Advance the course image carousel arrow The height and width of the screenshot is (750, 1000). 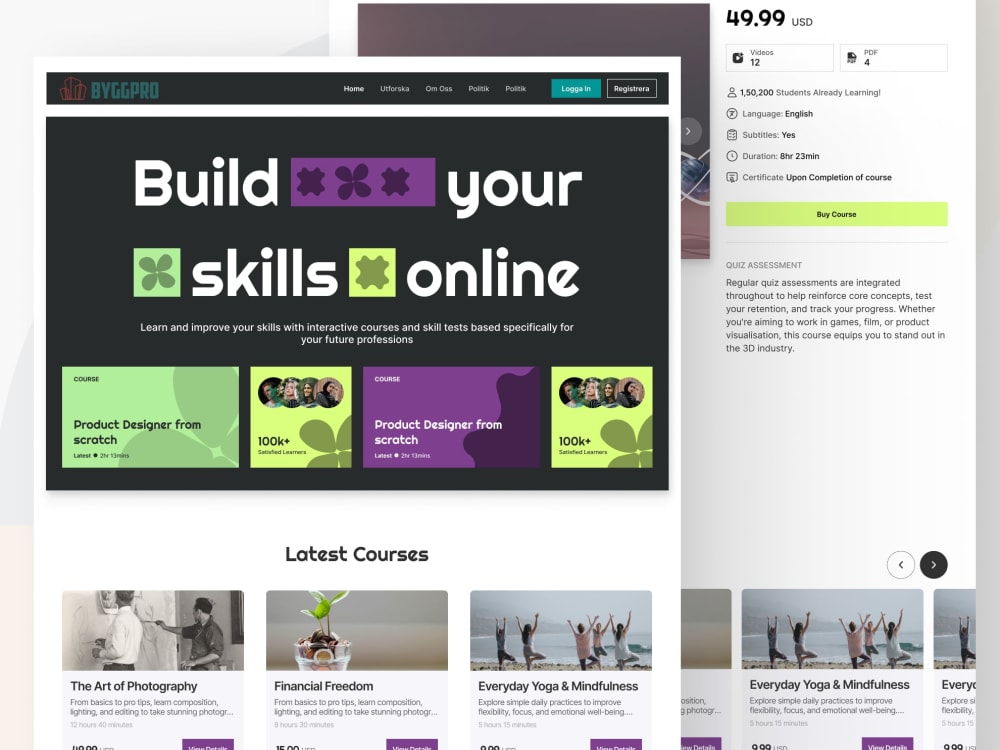click(x=688, y=131)
